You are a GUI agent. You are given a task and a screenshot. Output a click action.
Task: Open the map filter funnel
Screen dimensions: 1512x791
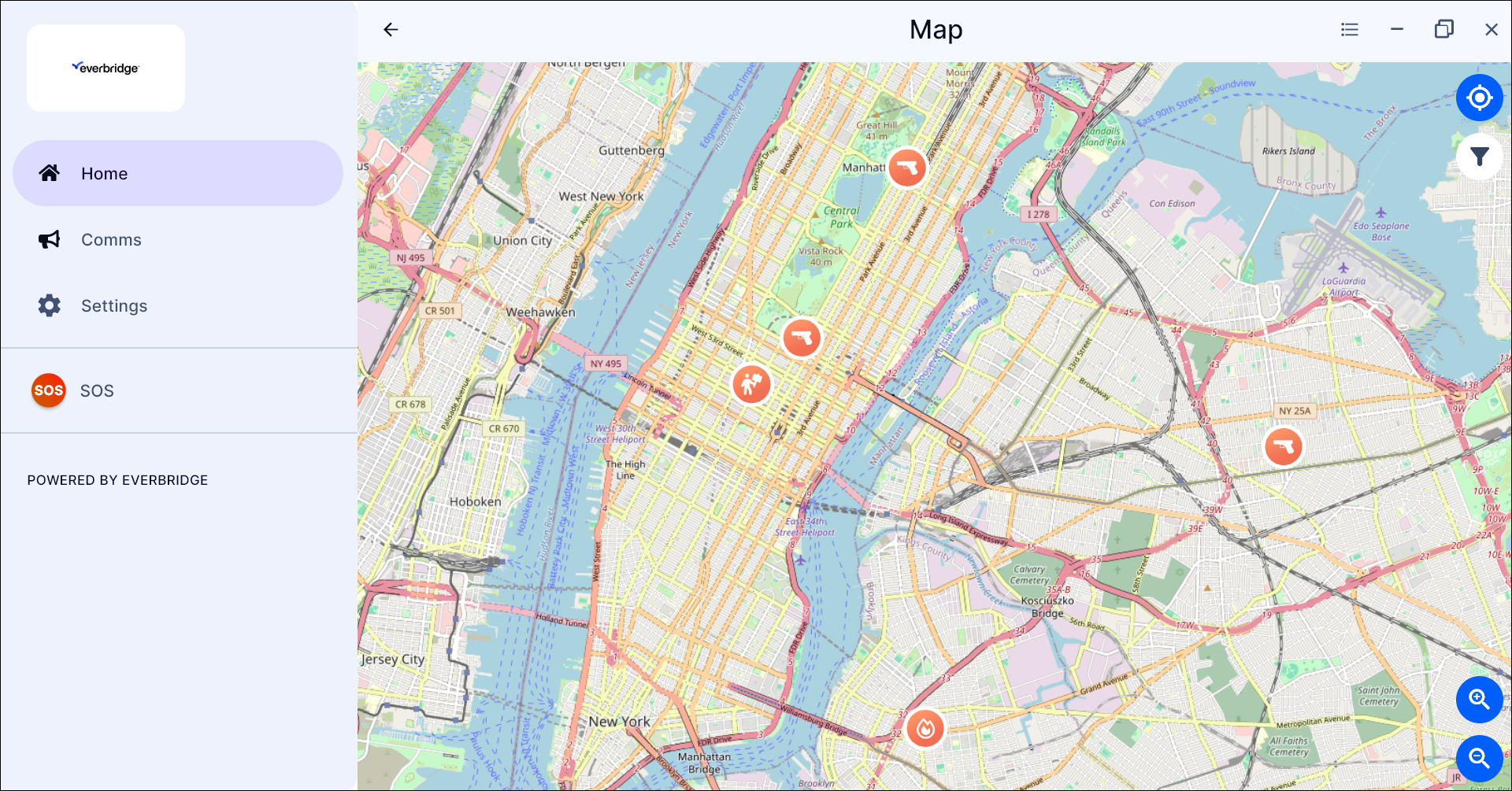point(1479,157)
